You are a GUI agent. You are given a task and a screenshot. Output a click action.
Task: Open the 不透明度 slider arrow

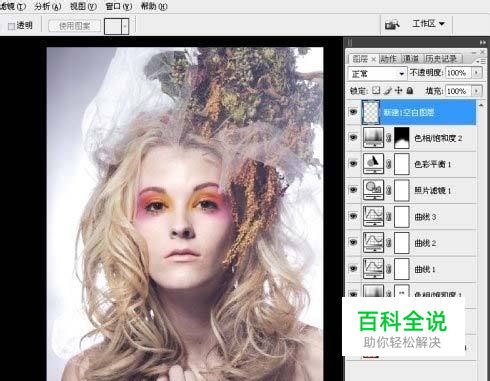(x=476, y=73)
